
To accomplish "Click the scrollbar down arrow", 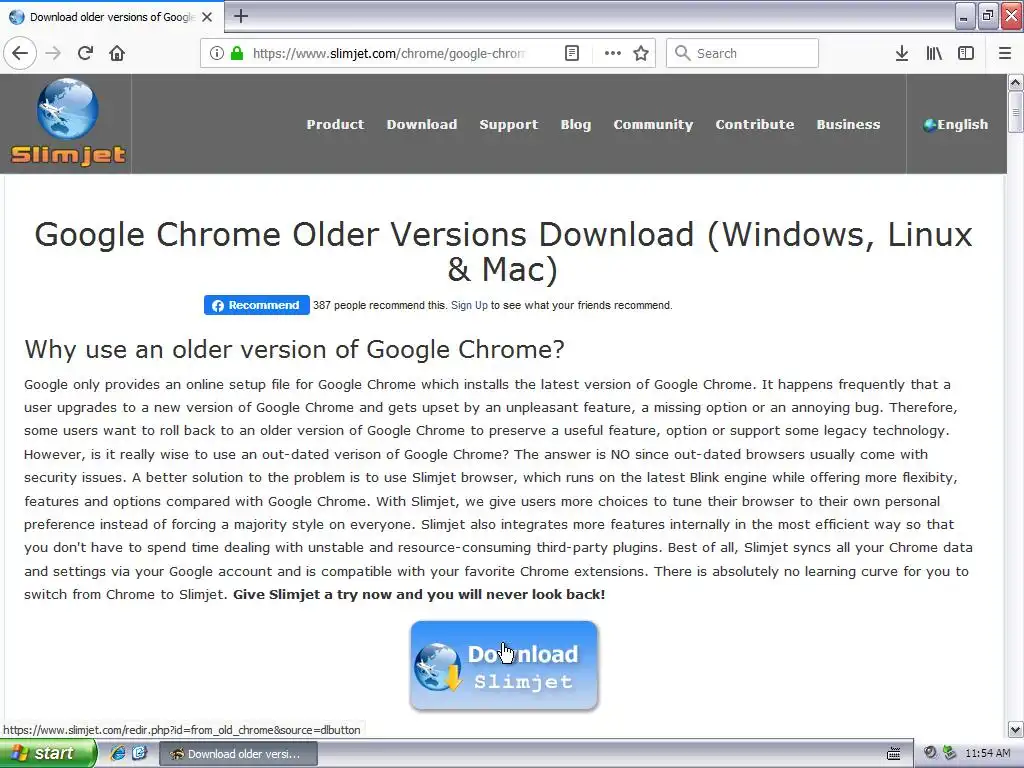I will click(1015, 729).
